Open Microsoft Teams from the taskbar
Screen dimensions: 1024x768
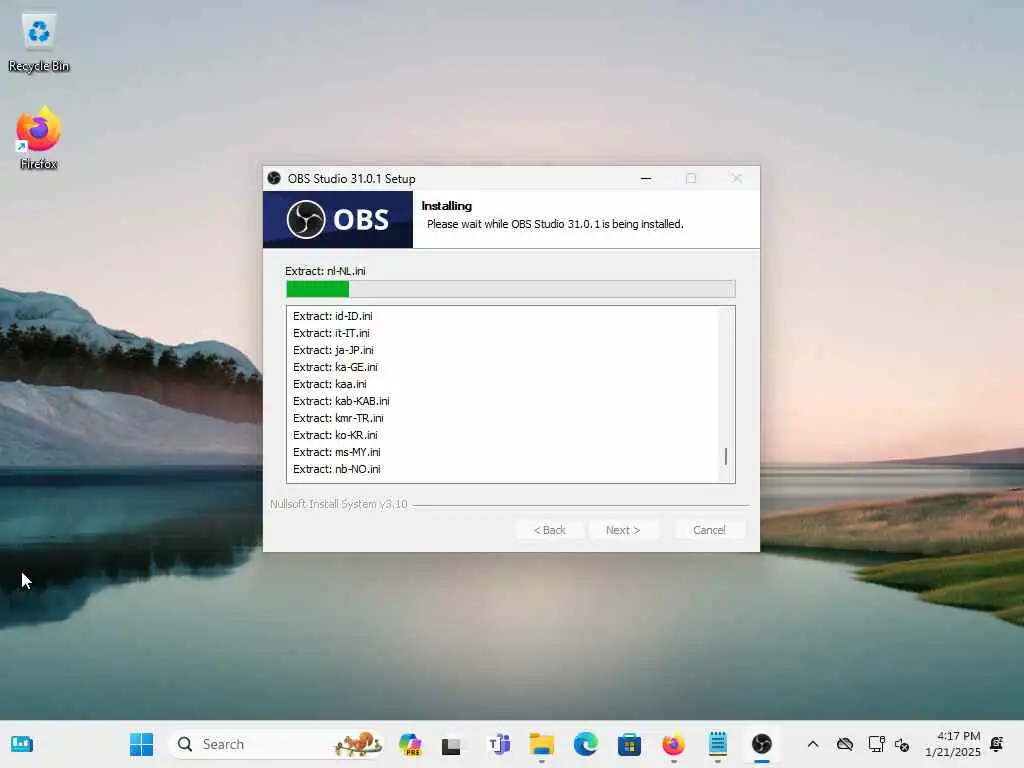coord(499,744)
